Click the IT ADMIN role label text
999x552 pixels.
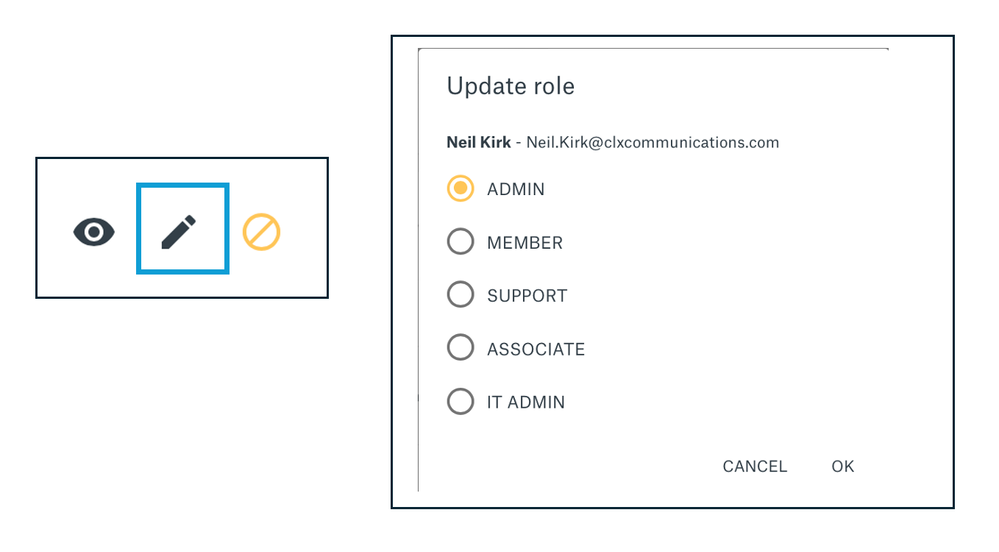(x=526, y=402)
